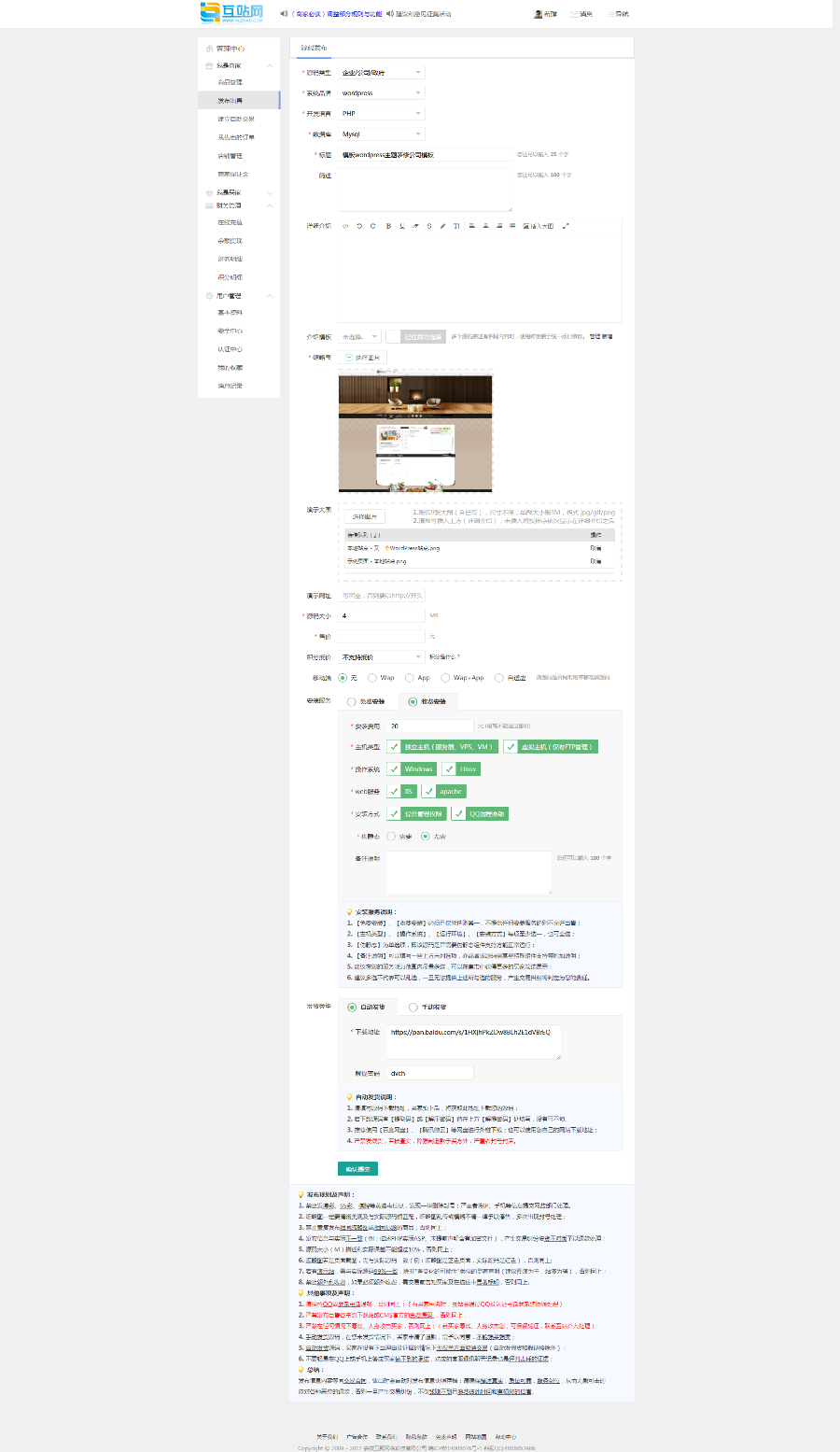Open 发布出售 in the sidebar

tap(239, 100)
